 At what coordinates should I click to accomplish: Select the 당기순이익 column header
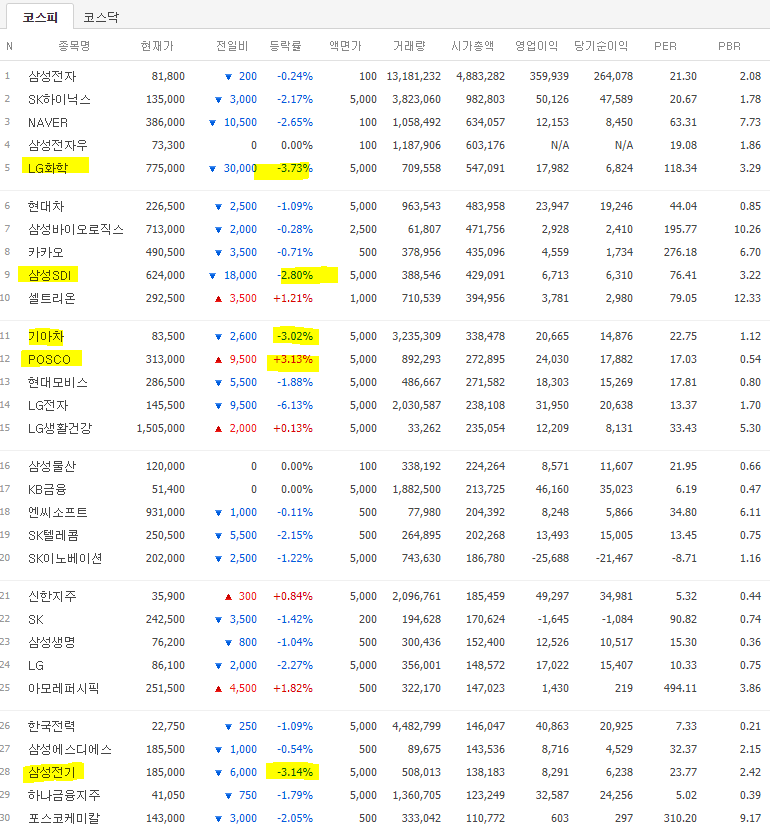point(601,46)
